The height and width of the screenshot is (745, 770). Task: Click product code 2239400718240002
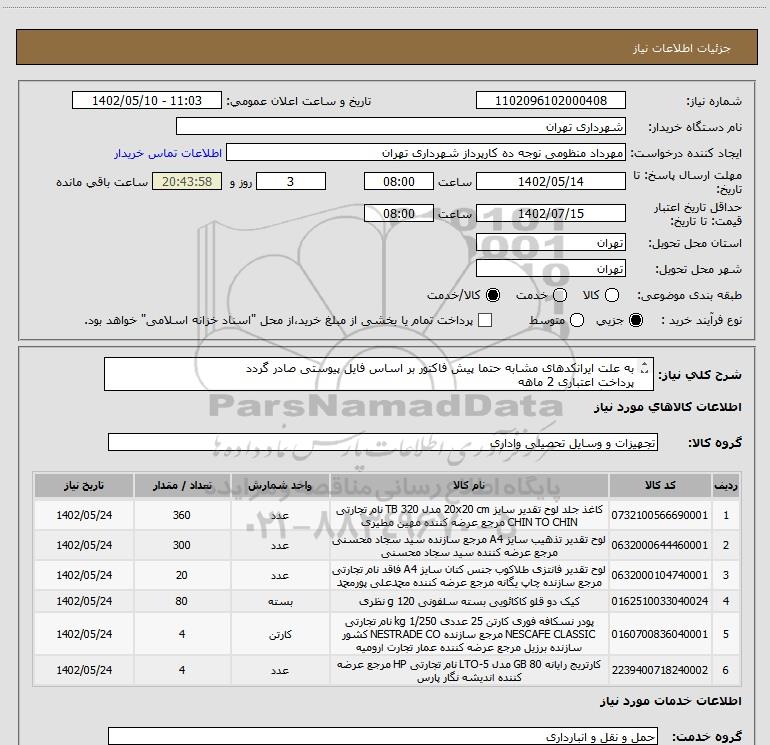[660, 670]
